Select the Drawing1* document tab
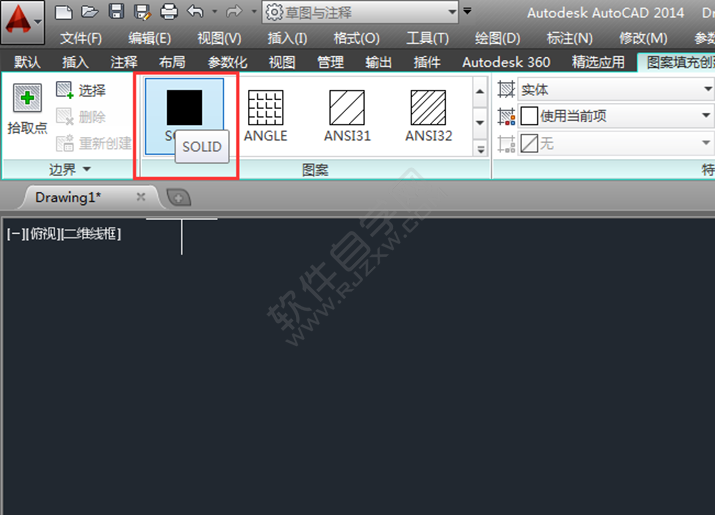 click(89, 197)
